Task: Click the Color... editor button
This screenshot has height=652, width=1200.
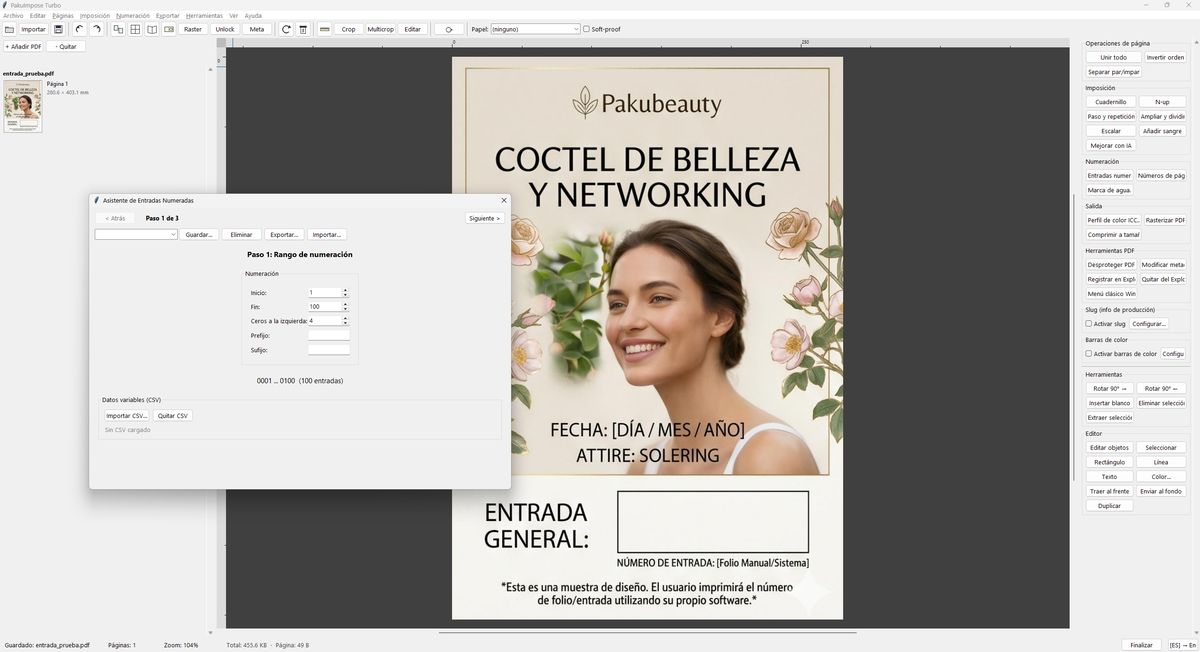Action: pyautogui.click(x=1161, y=477)
